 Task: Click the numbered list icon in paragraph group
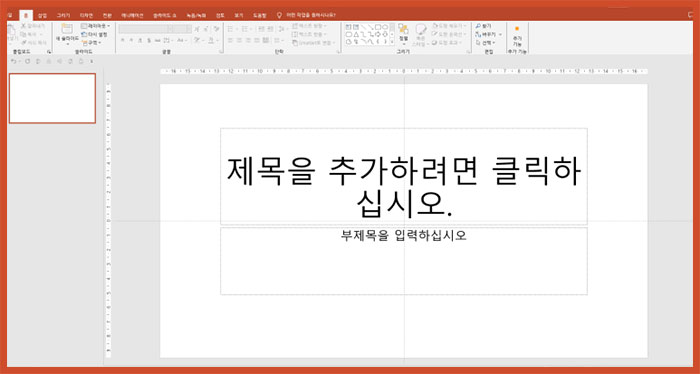click(244, 29)
